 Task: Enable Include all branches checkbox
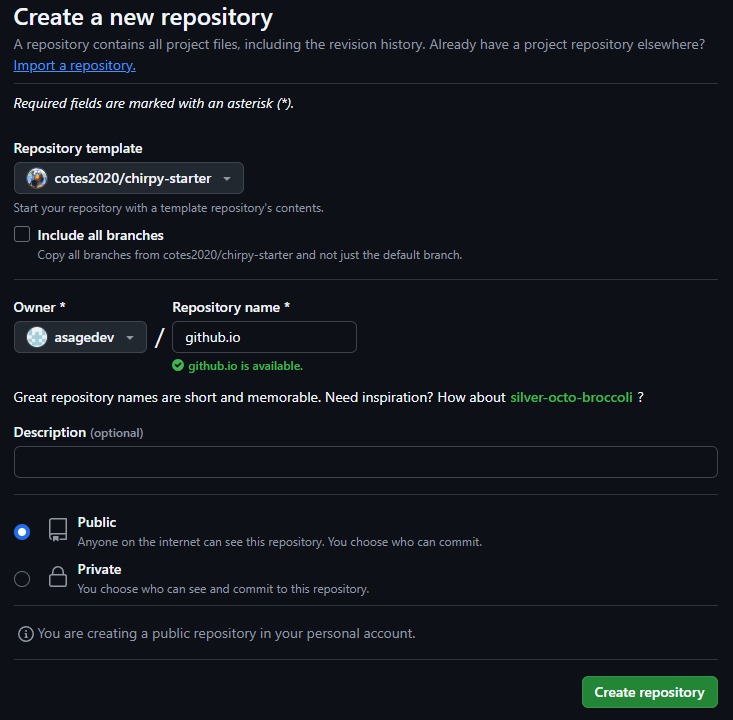pos(22,234)
